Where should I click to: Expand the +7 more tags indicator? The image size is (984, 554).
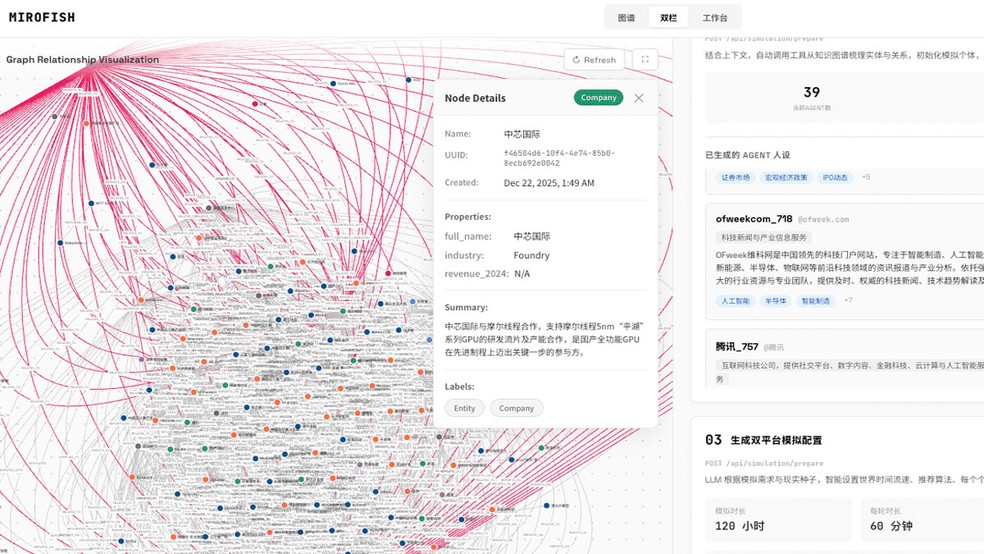click(848, 300)
